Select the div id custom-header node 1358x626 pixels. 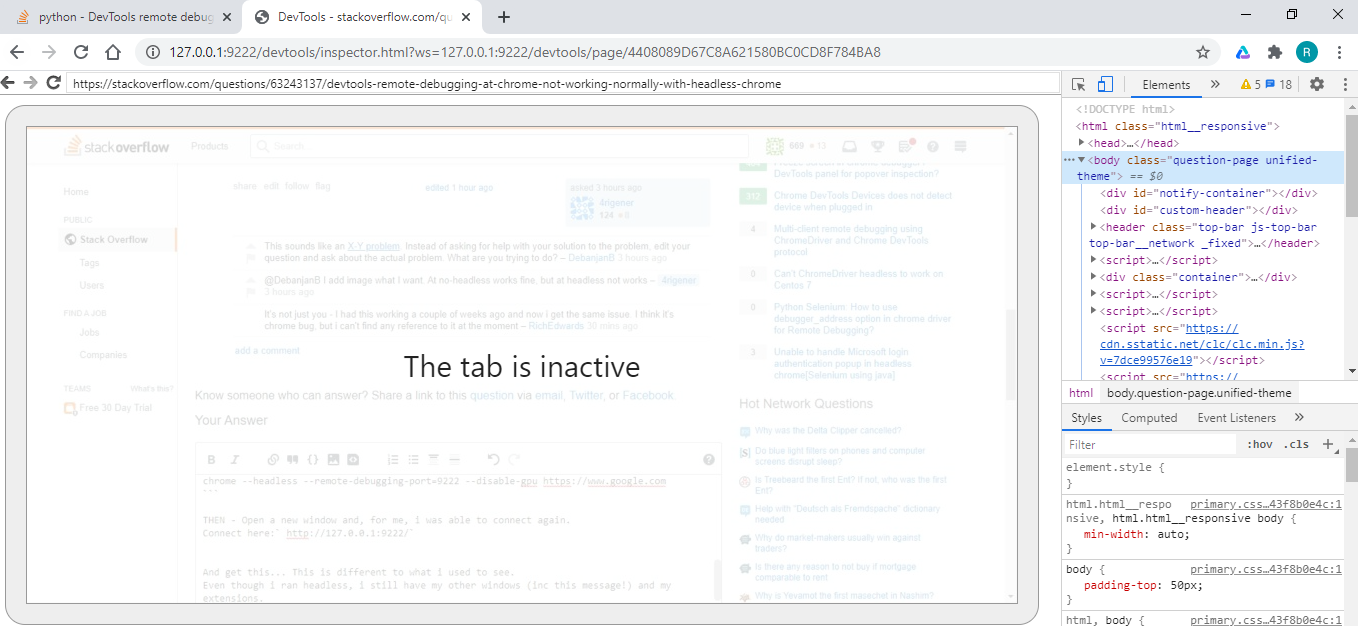(1199, 210)
